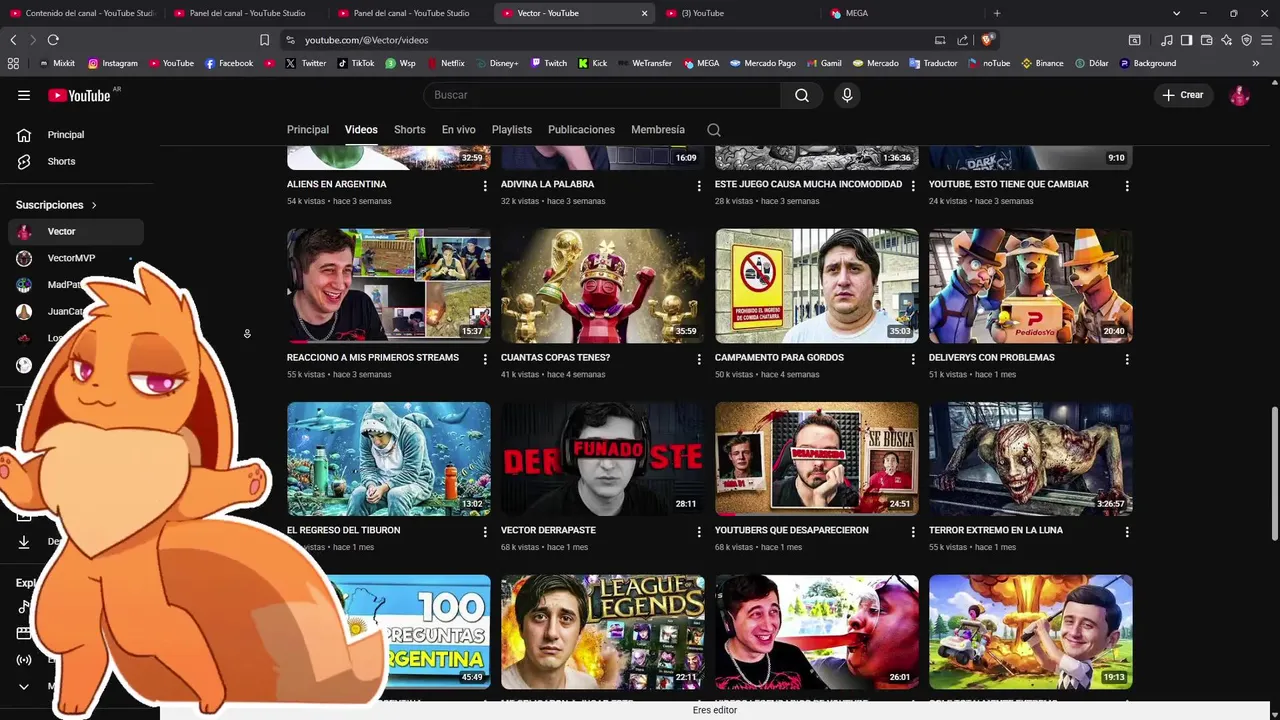Open the tab list dropdown arrow

coord(1176,13)
